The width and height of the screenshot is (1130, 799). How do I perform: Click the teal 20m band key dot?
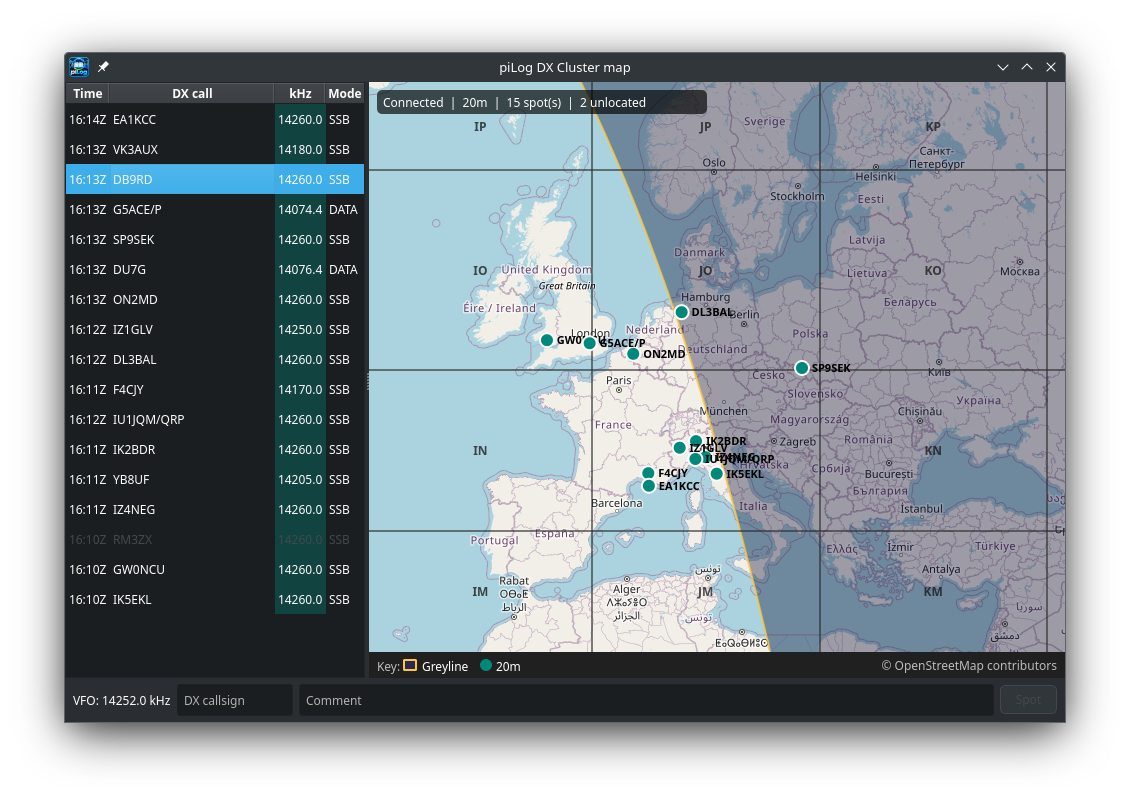click(x=486, y=666)
